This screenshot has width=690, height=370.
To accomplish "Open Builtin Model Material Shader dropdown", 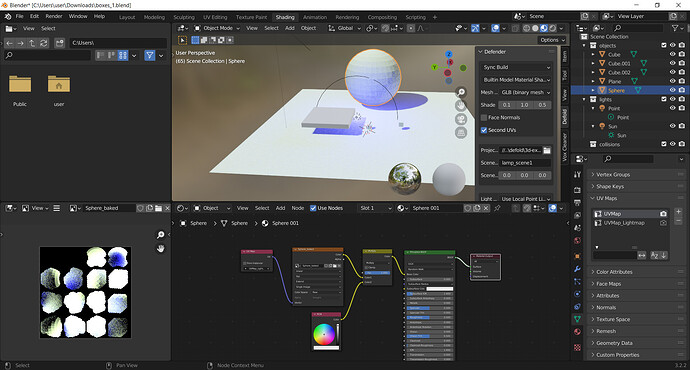I will tap(516, 80).
